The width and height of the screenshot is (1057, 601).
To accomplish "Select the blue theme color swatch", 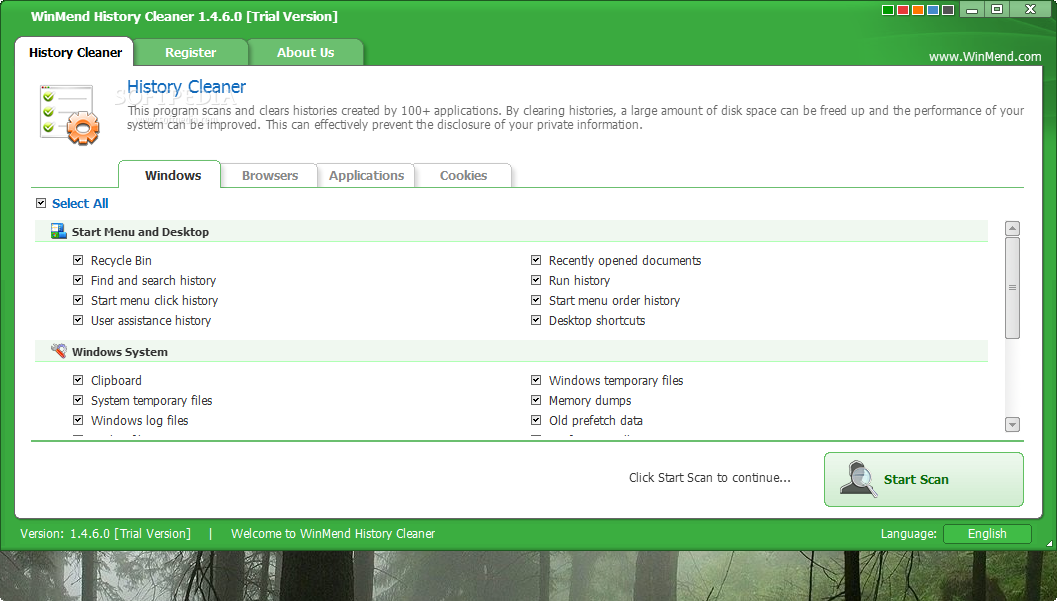I will 933,10.
